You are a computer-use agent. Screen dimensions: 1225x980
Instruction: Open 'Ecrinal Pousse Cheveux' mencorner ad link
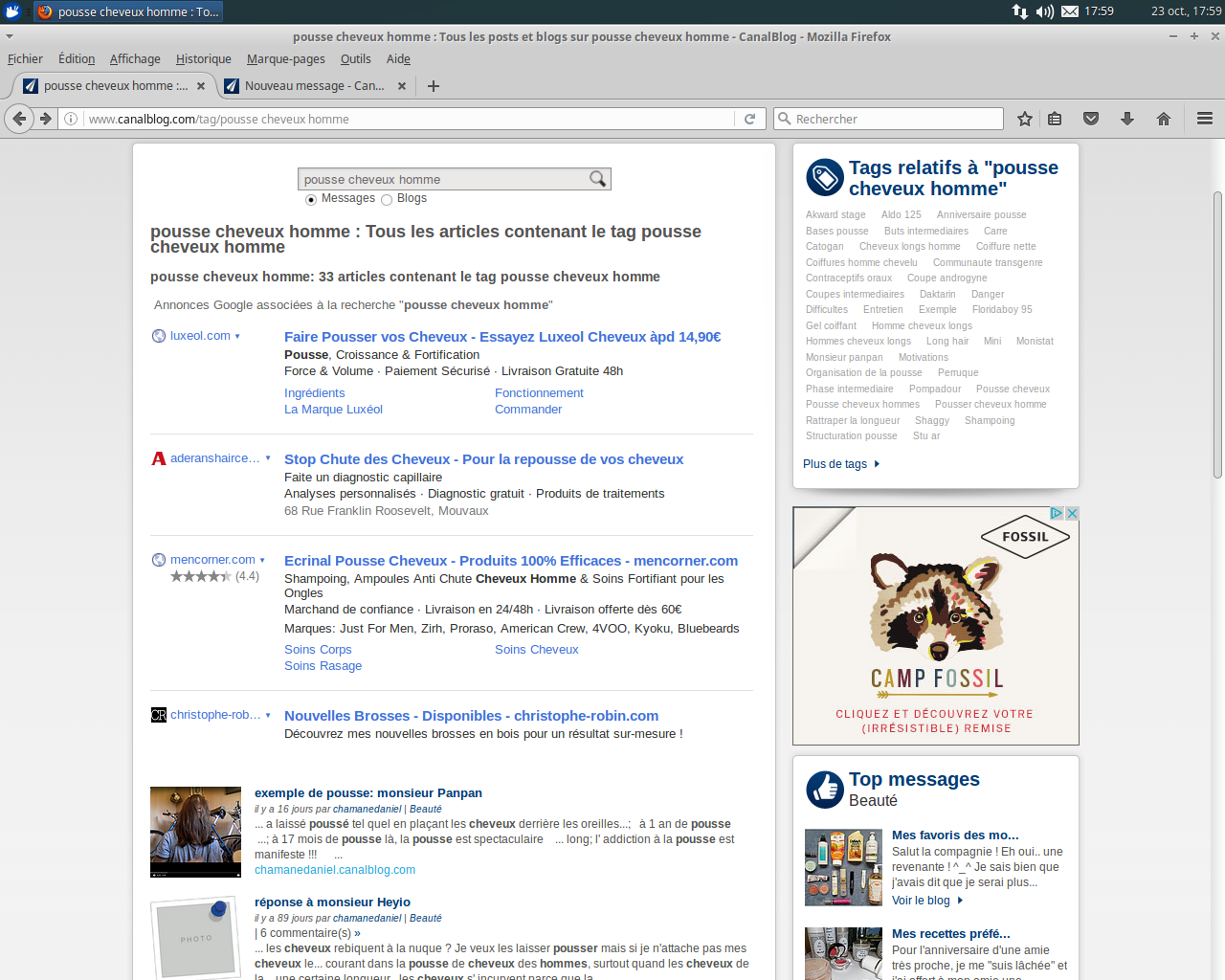point(511,561)
